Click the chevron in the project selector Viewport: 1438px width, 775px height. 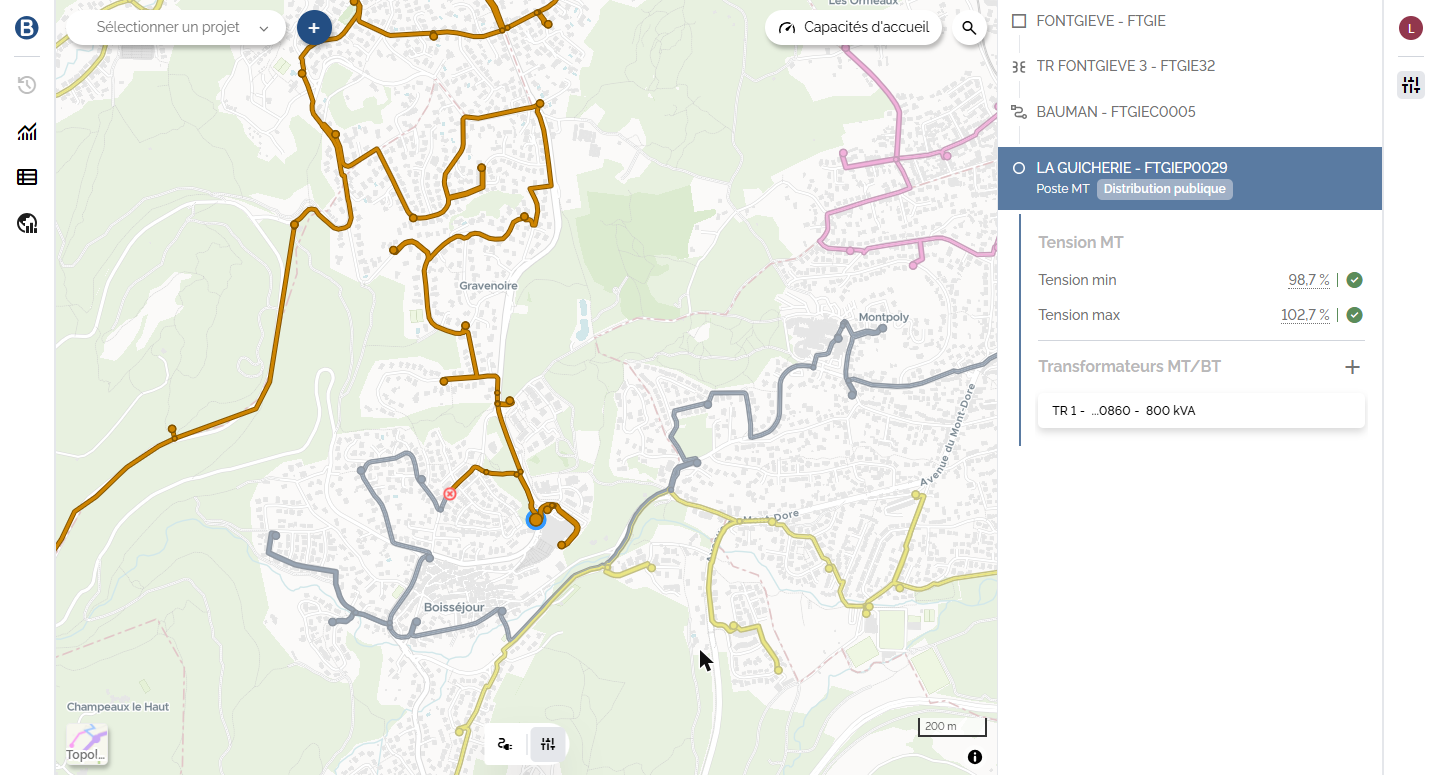(264, 28)
